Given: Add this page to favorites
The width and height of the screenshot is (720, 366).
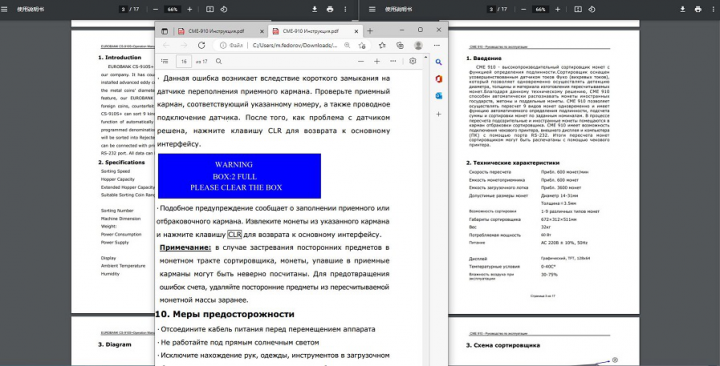Looking at the screenshot, I should 362,45.
